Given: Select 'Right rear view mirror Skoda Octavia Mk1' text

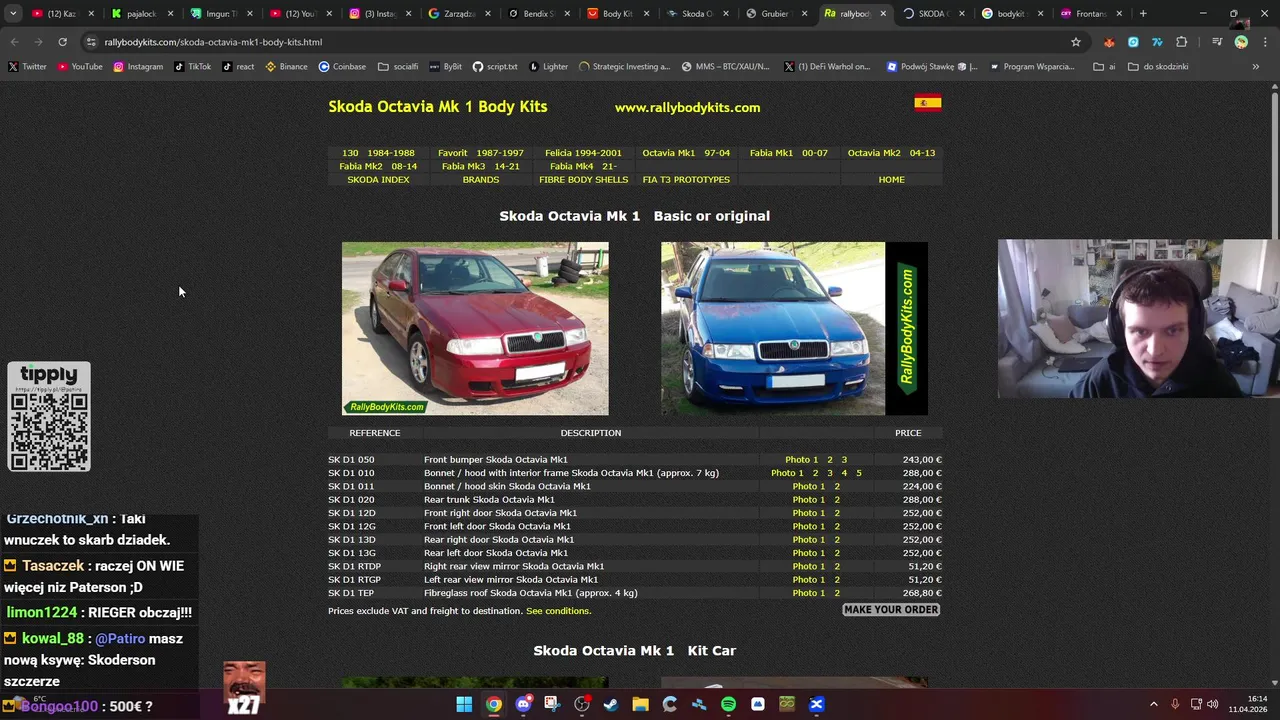Looking at the screenshot, I should pos(514,566).
